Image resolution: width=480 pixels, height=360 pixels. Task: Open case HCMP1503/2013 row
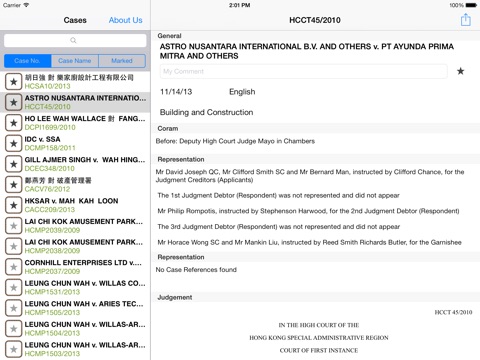click(75, 349)
